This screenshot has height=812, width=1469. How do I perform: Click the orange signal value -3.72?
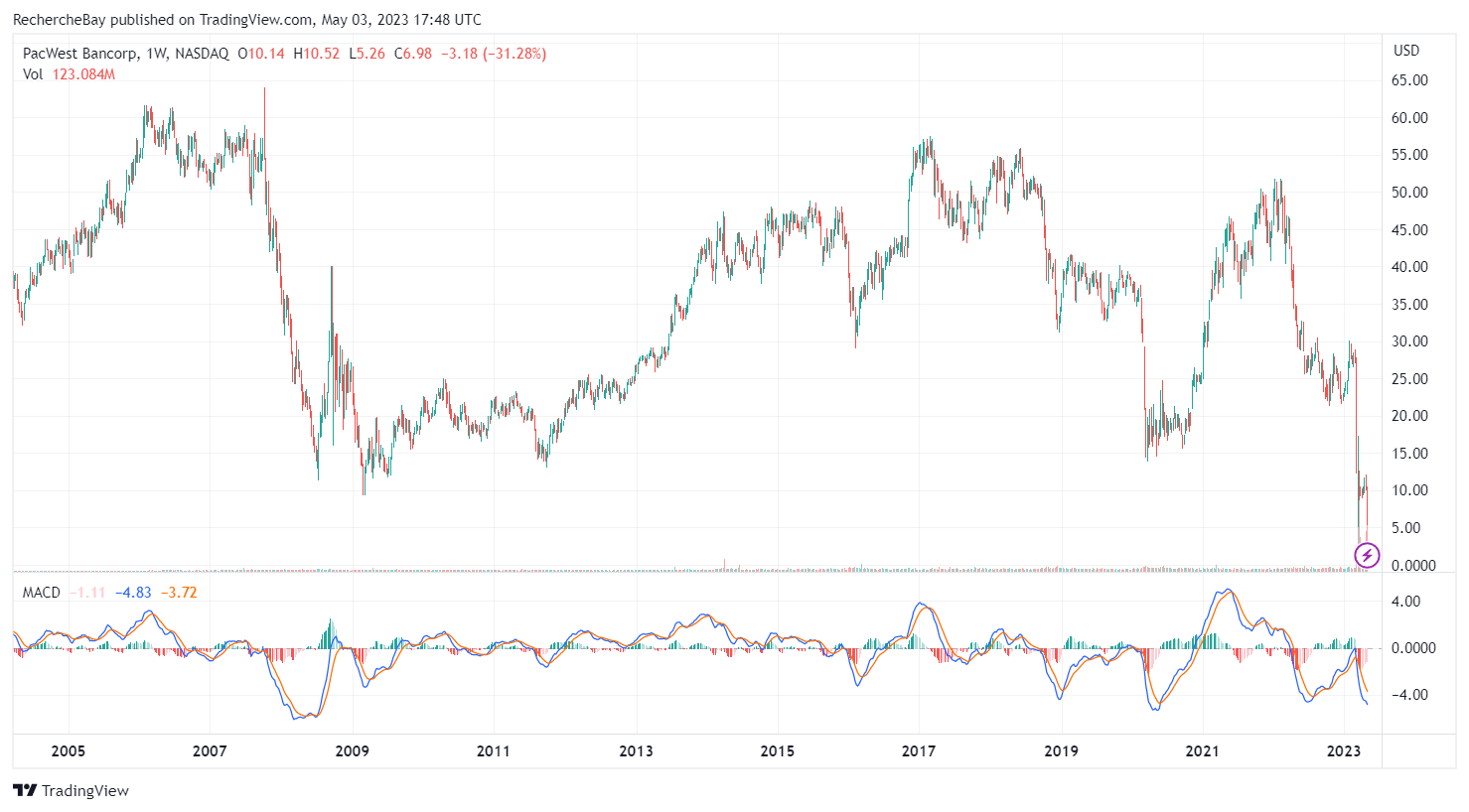click(180, 593)
